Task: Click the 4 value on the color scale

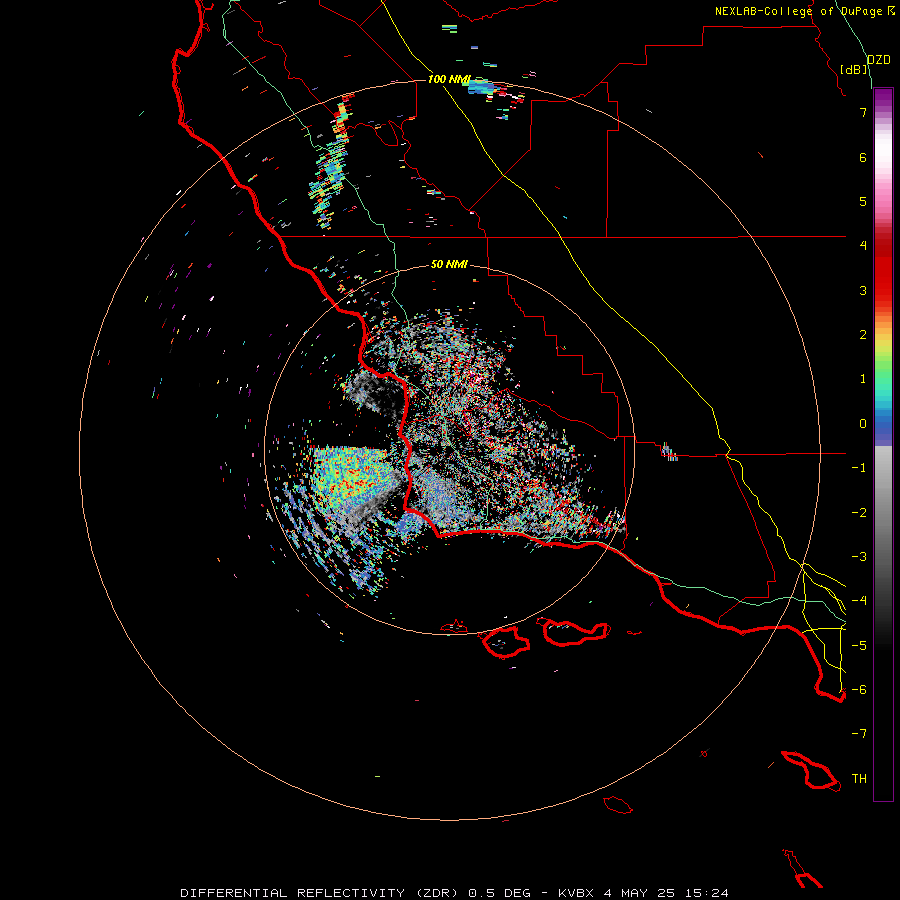Action: pos(863,246)
